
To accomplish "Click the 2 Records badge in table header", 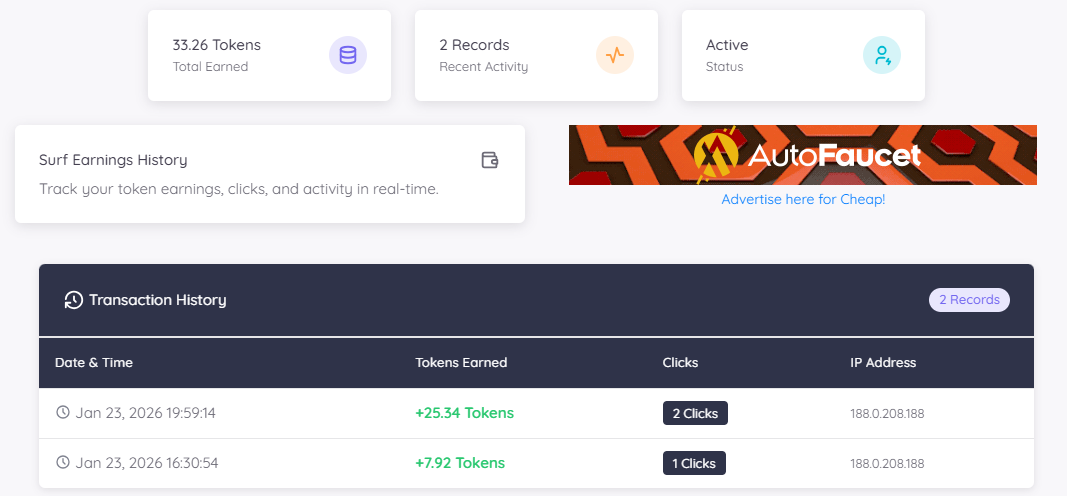I will point(969,300).
